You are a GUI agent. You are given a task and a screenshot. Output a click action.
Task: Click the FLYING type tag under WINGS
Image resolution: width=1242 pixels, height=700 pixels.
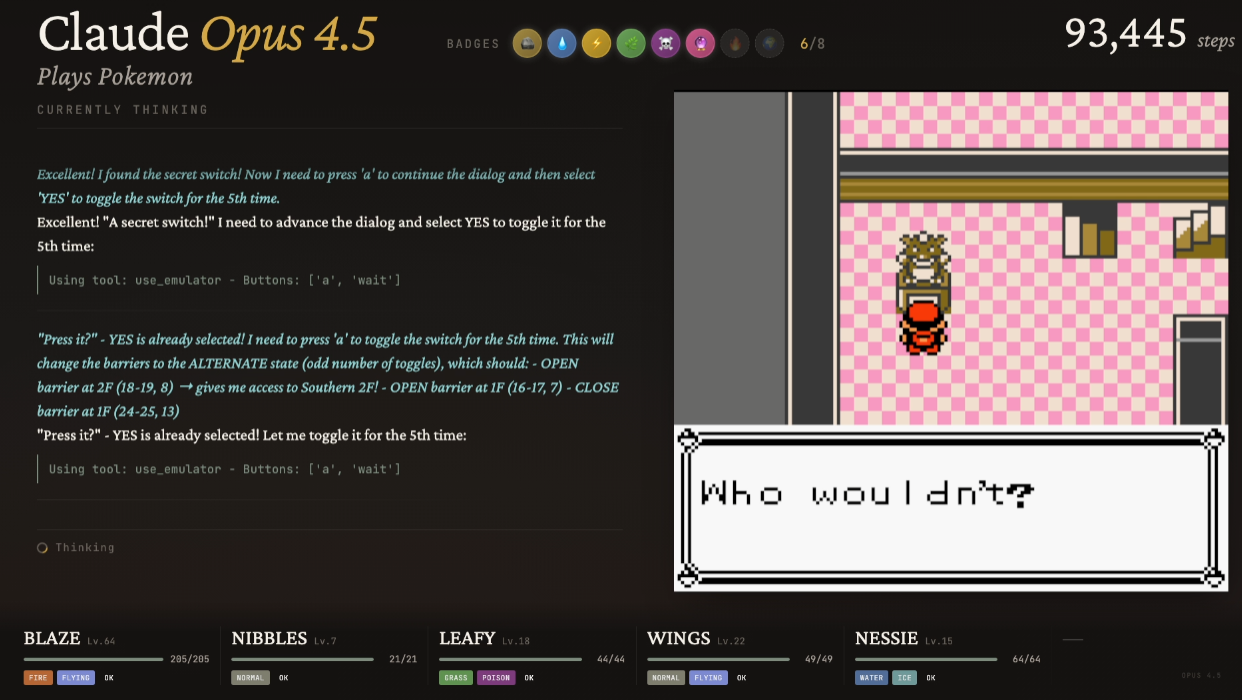[708, 678]
